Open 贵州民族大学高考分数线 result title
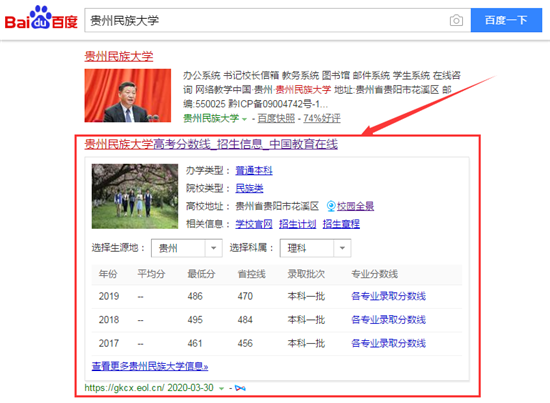 [211, 144]
